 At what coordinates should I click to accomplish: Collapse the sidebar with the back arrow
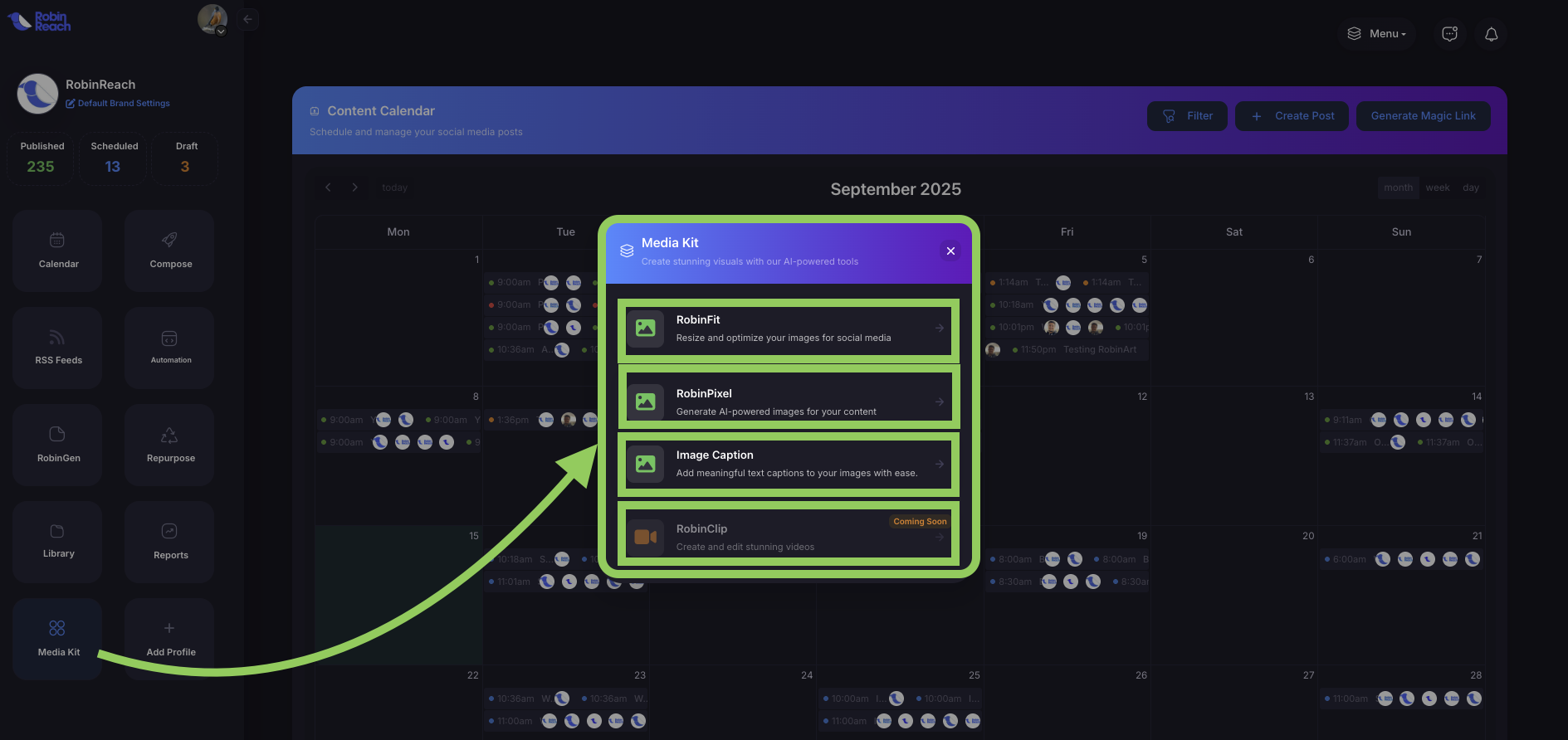[x=247, y=19]
